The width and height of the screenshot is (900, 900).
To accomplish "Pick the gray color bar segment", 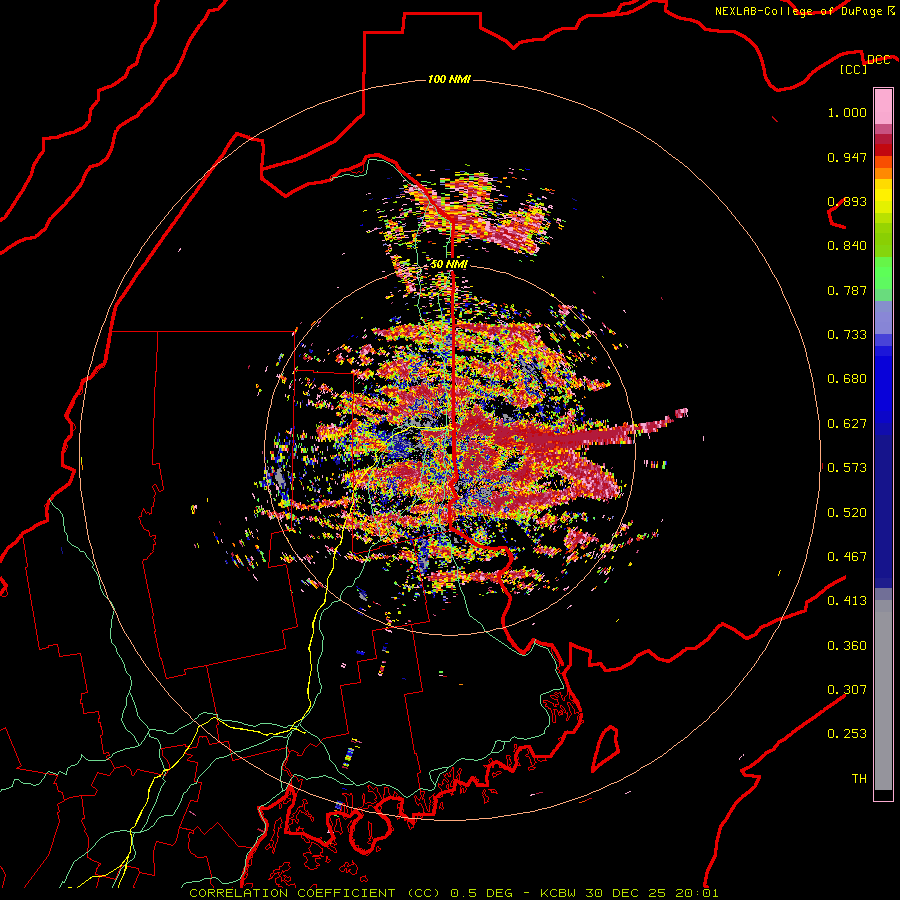I will pos(883,695).
